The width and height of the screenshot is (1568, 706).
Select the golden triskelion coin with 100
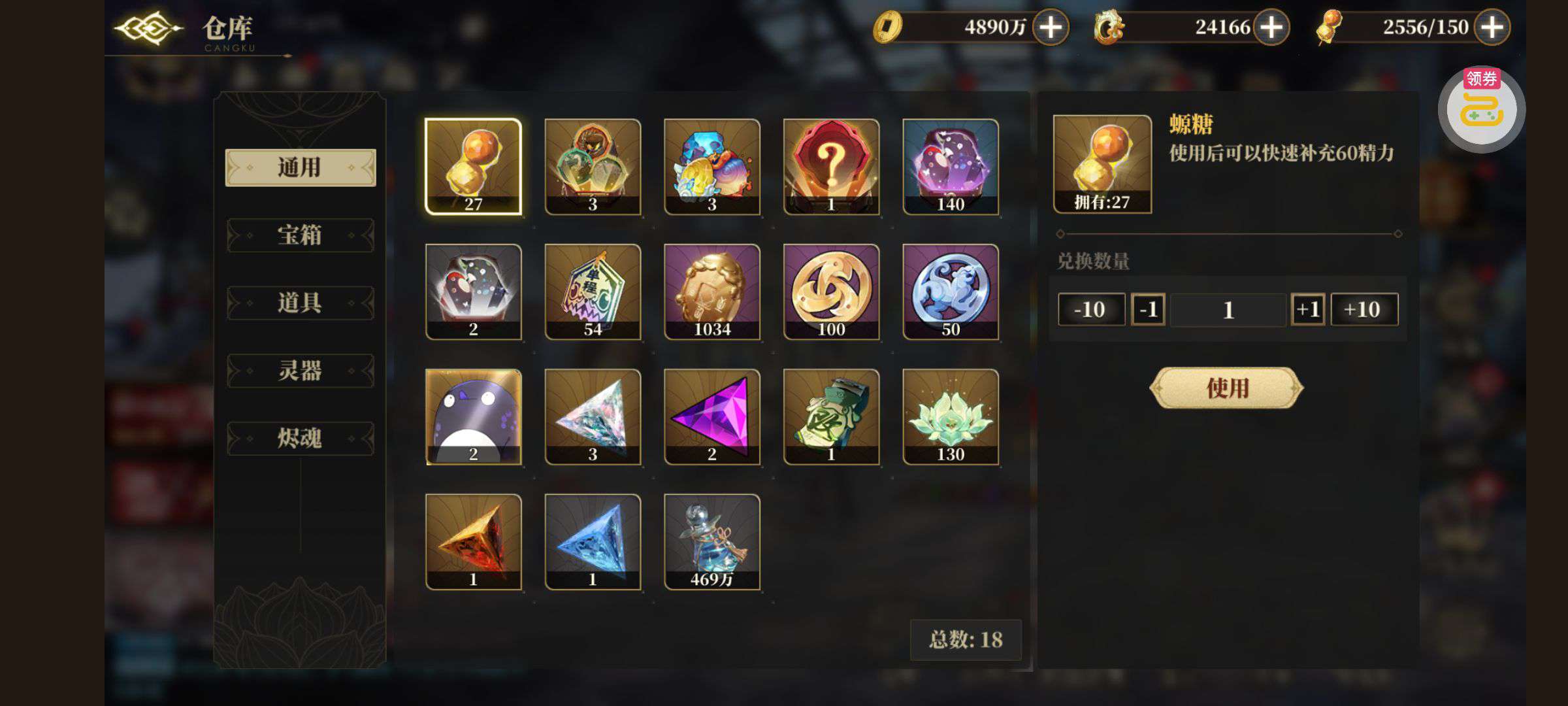[x=831, y=292]
